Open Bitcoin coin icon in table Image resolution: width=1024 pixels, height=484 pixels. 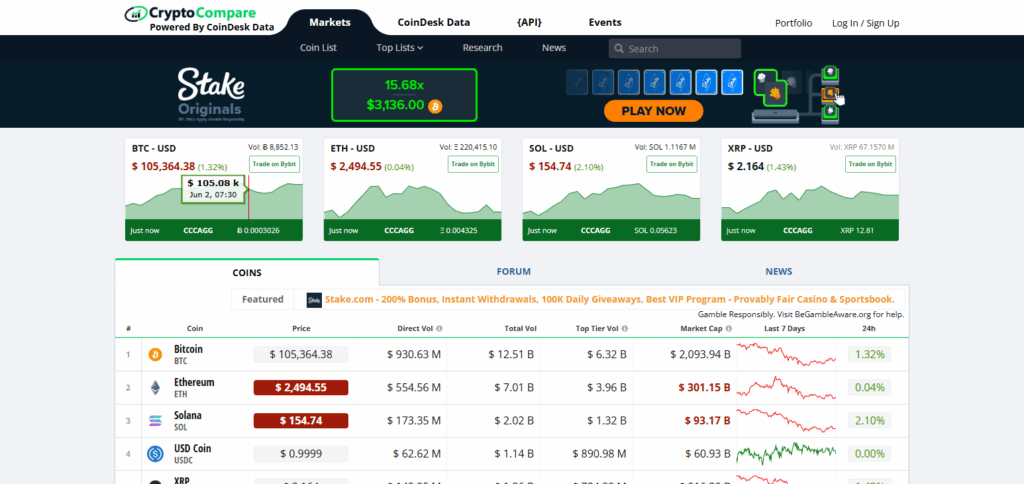click(x=155, y=355)
